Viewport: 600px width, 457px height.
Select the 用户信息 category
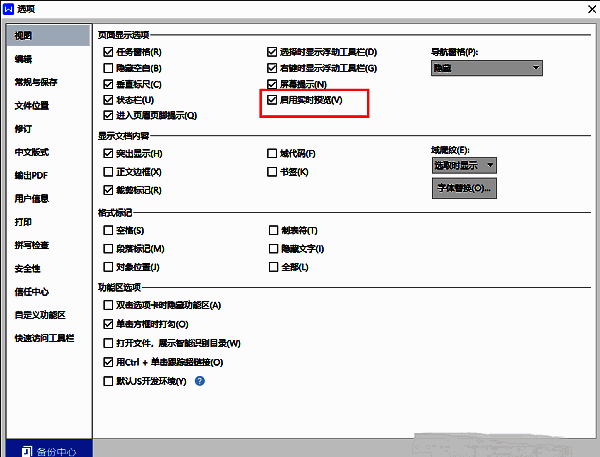pyautogui.click(x=32, y=199)
